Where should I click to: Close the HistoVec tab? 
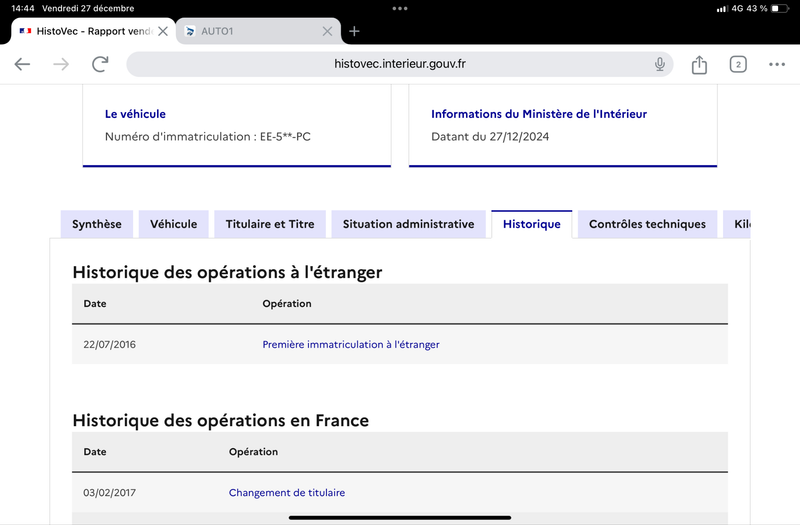[163, 32]
